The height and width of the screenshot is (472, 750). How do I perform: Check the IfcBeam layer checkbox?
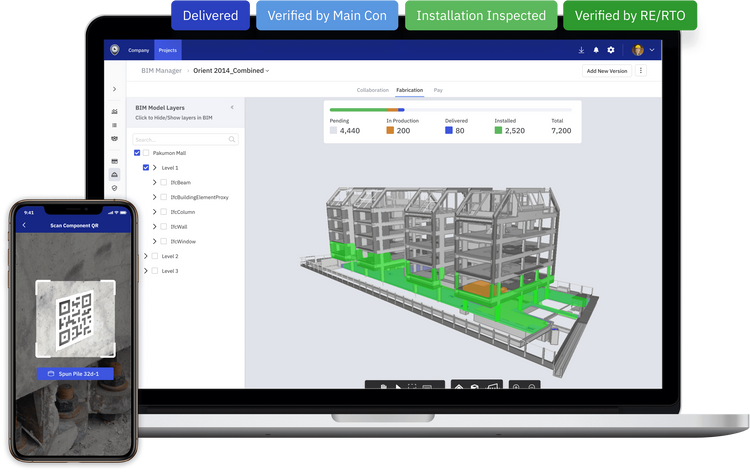click(x=164, y=183)
